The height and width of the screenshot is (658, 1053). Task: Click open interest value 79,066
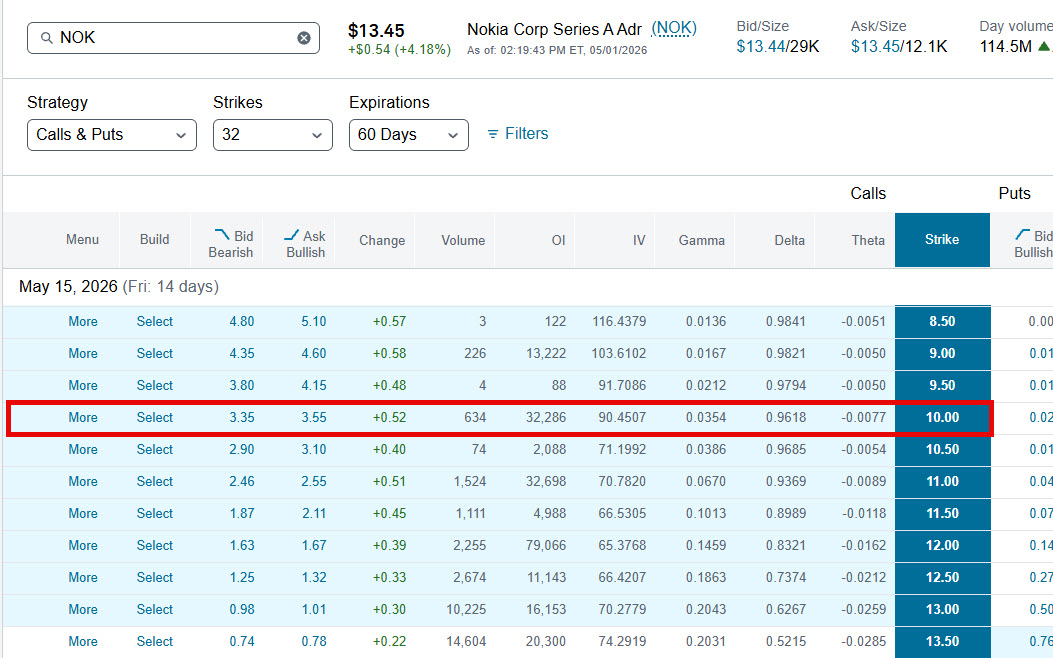point(546,545)
